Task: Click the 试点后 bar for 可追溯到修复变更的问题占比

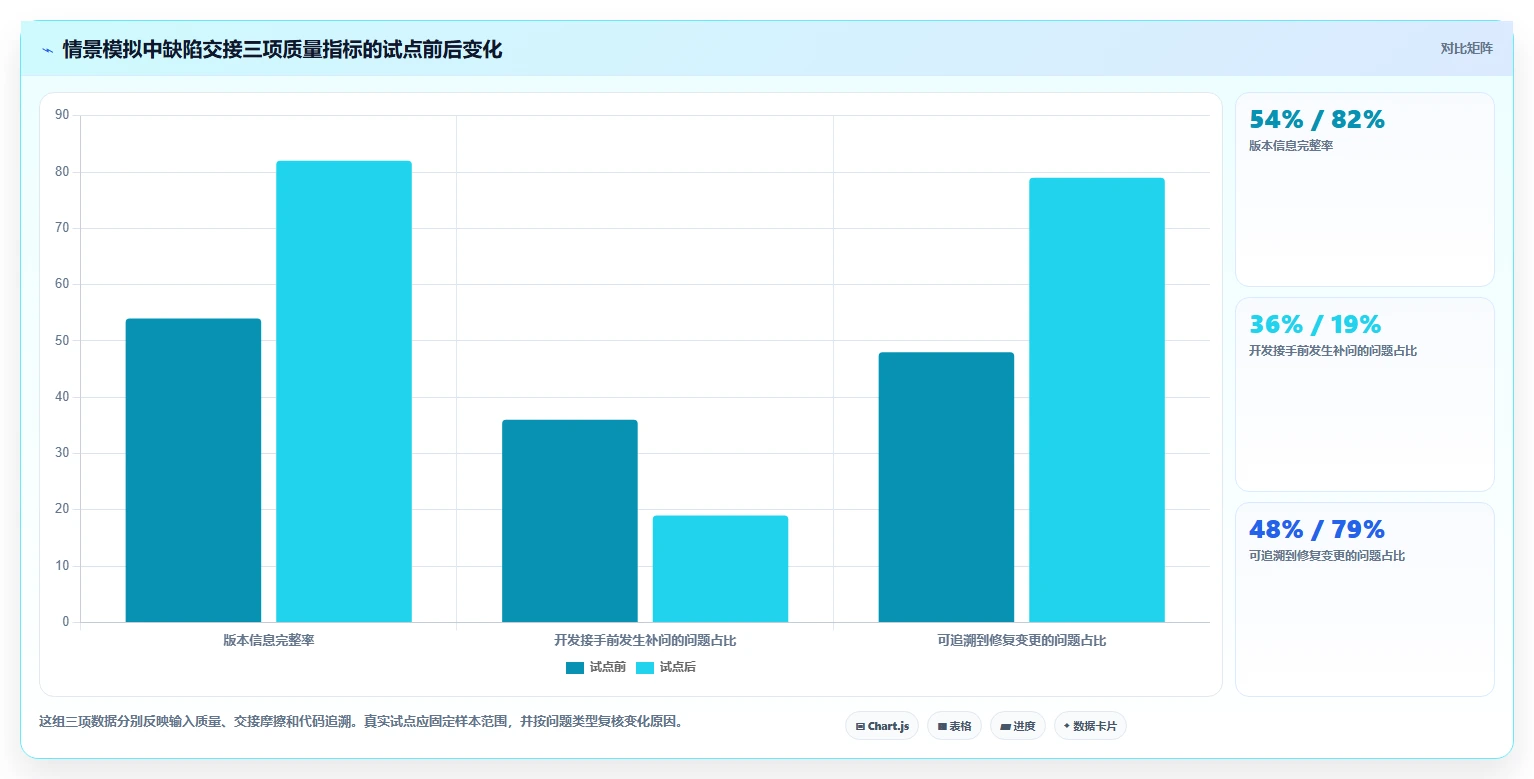Action: point(1097,400)
